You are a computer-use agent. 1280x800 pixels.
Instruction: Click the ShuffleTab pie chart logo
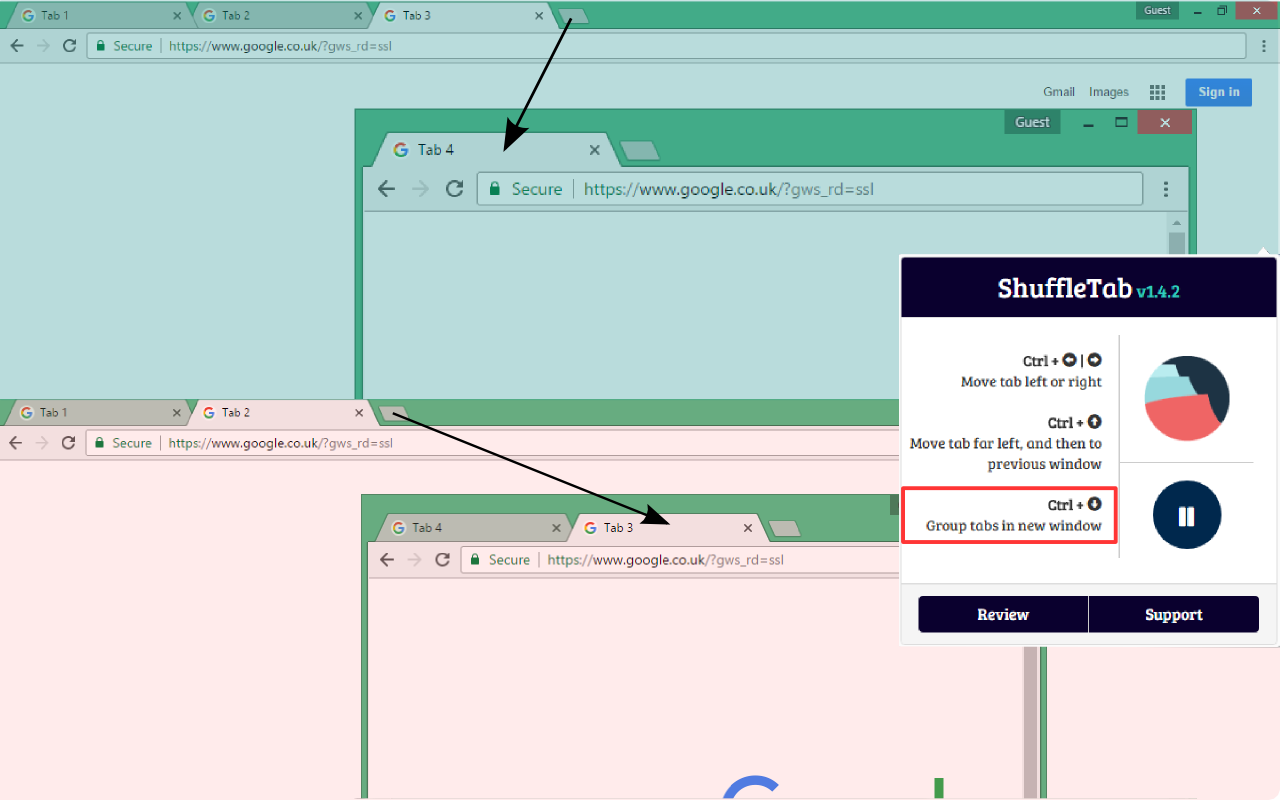1186,397
